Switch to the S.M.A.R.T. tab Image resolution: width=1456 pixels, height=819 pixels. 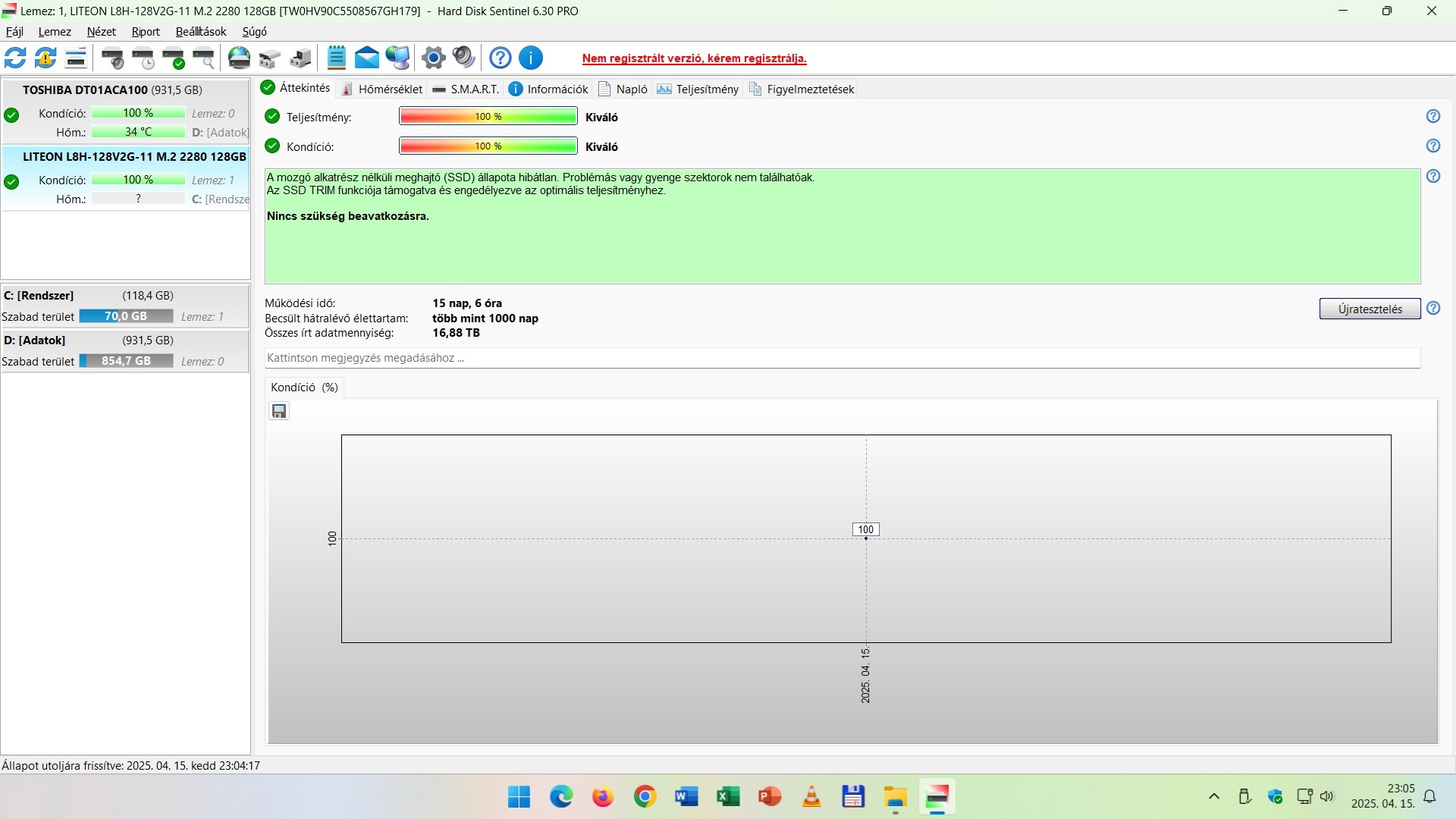coord(466,89)
